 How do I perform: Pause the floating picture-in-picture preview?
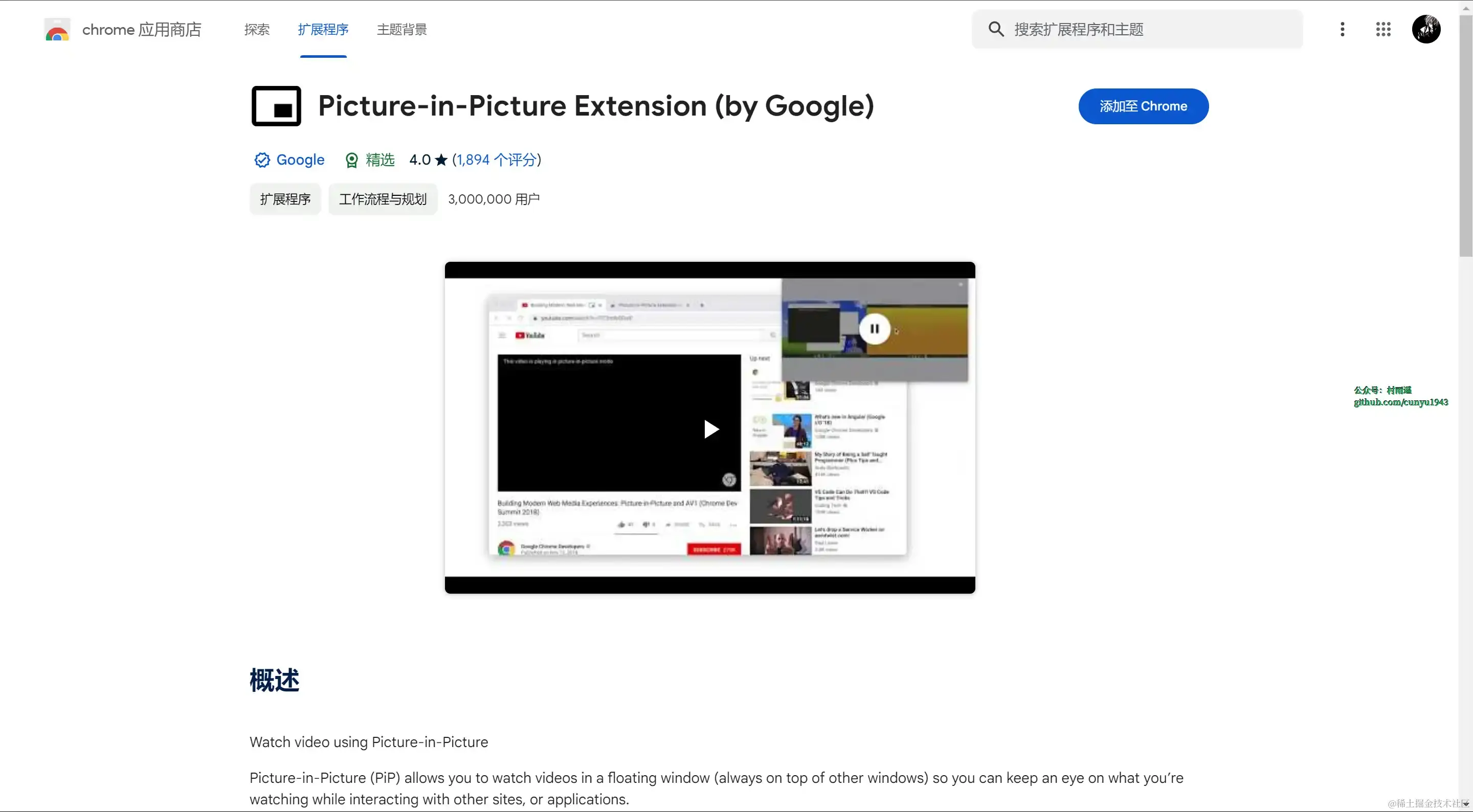tap(874, 329)
